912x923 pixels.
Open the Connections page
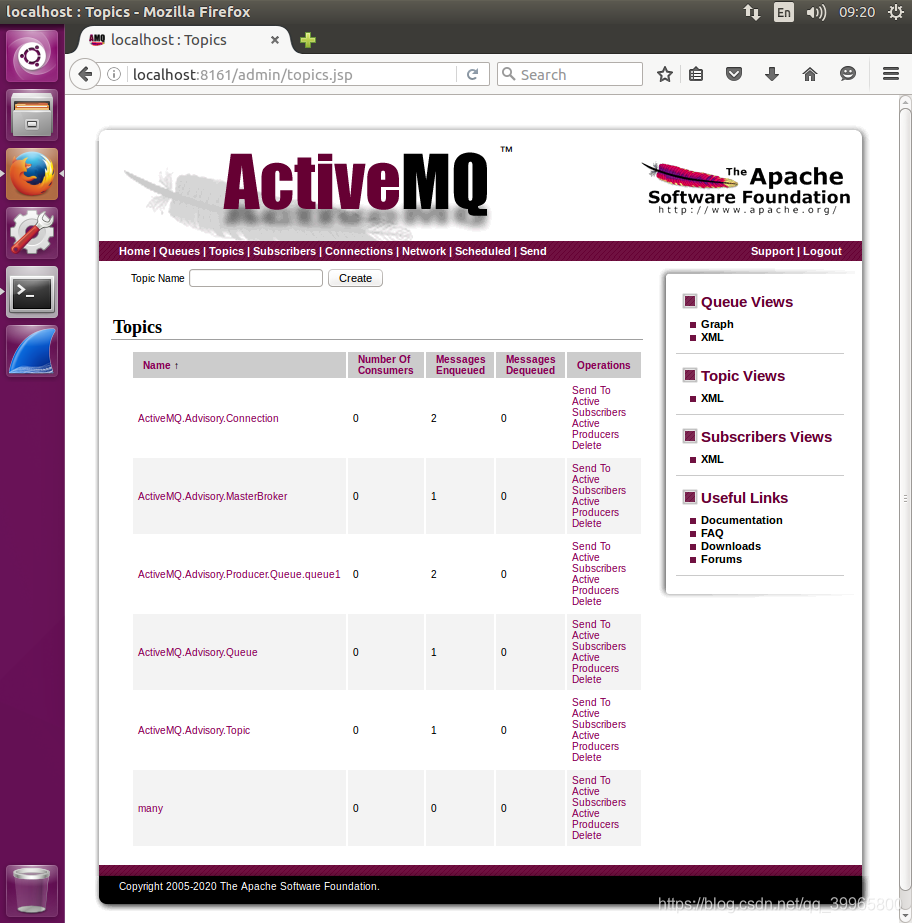pyautogui.click(x=359, y=251)
